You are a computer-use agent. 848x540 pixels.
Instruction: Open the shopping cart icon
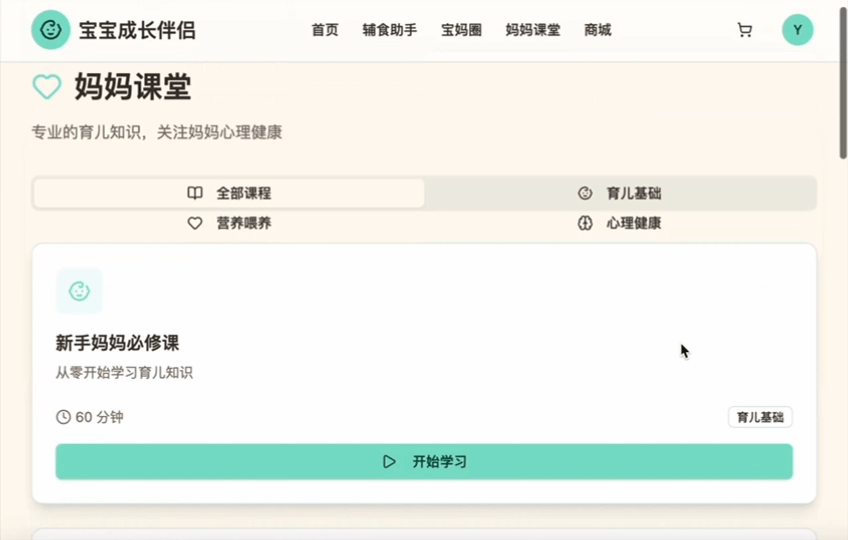[x=745, y=30]
